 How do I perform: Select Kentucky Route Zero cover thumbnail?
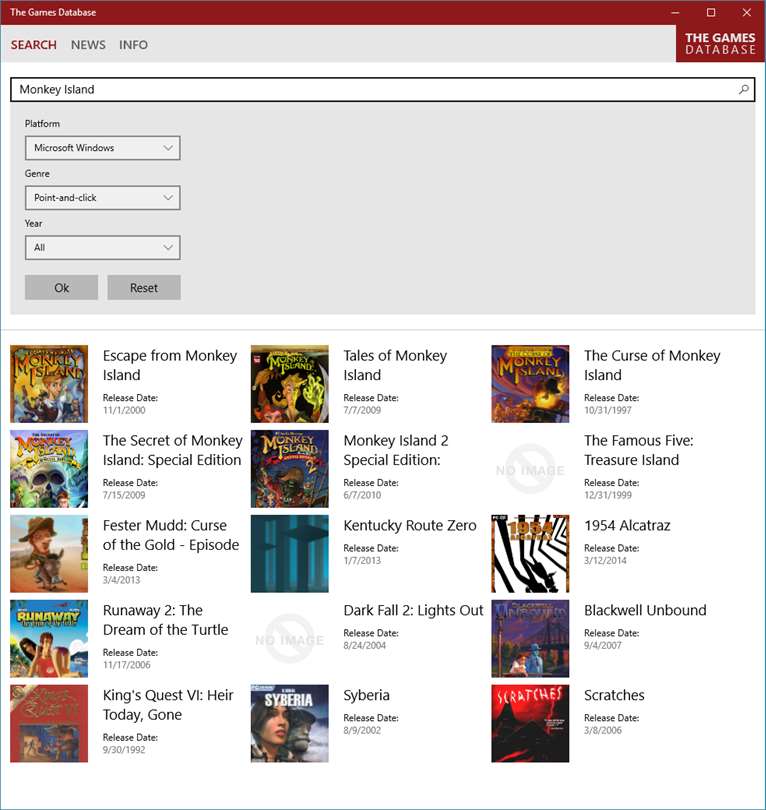tap(290, 553)
